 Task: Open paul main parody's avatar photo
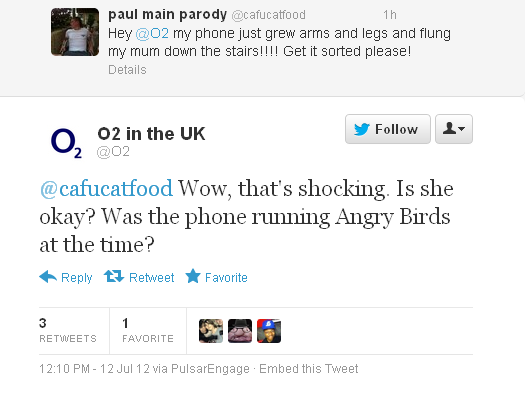75,32
